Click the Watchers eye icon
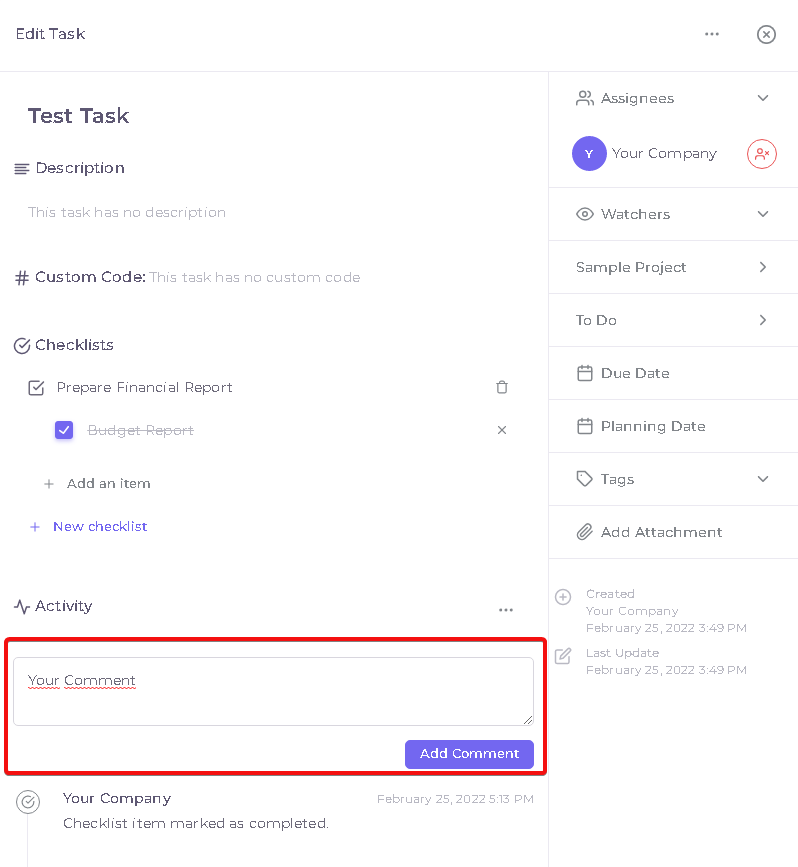Viewport: 798px width, 867px height. (585, 214)
